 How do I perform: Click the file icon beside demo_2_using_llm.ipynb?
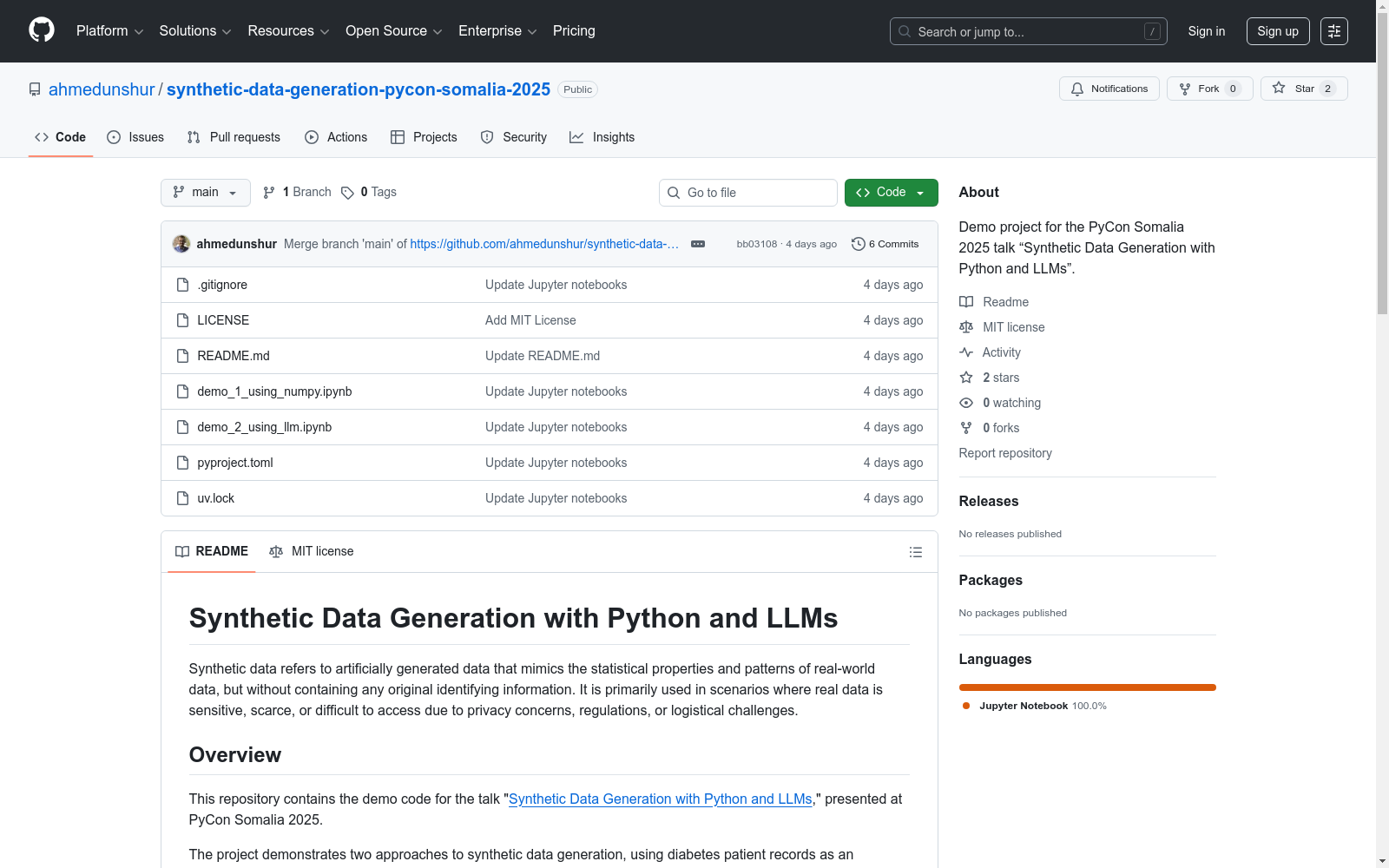[182, 427]
